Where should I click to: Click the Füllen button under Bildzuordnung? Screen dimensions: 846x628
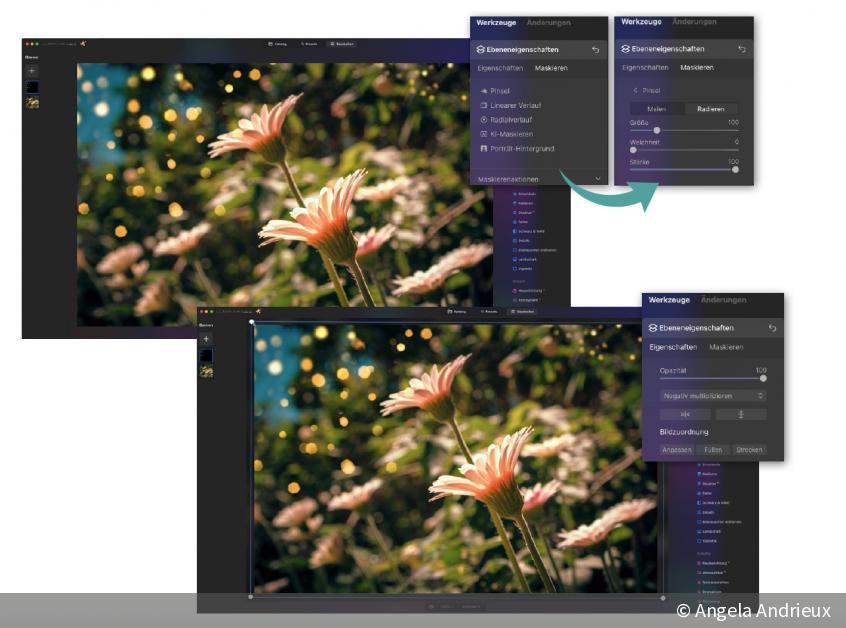click(x=713, y=450)
